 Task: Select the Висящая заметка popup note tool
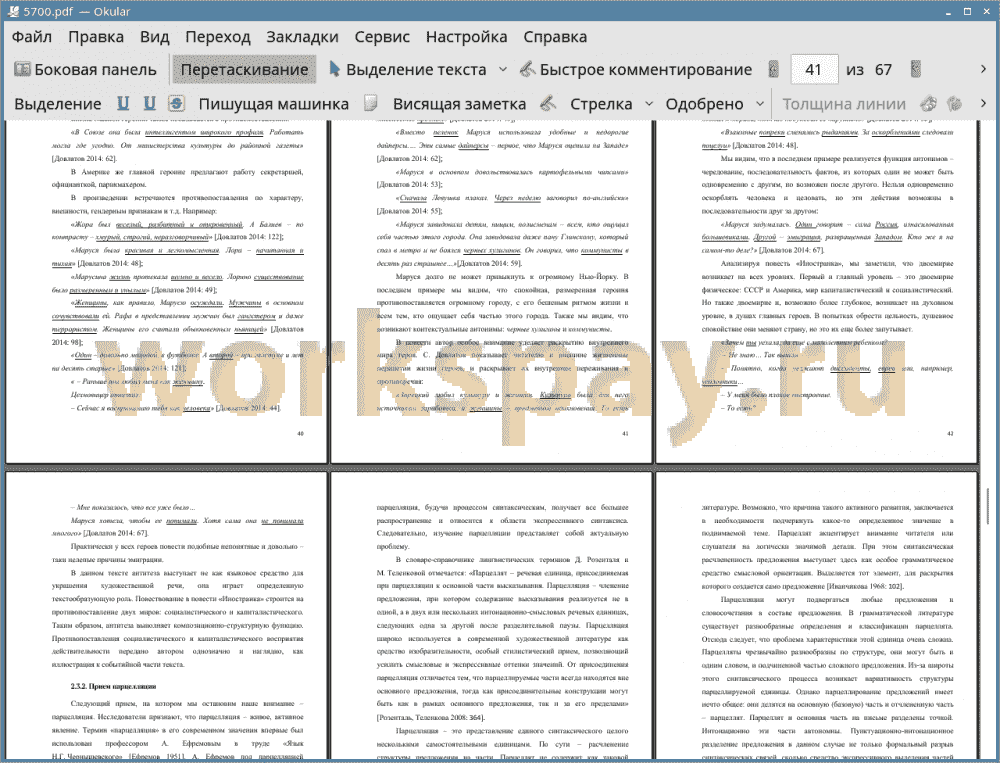459,104
